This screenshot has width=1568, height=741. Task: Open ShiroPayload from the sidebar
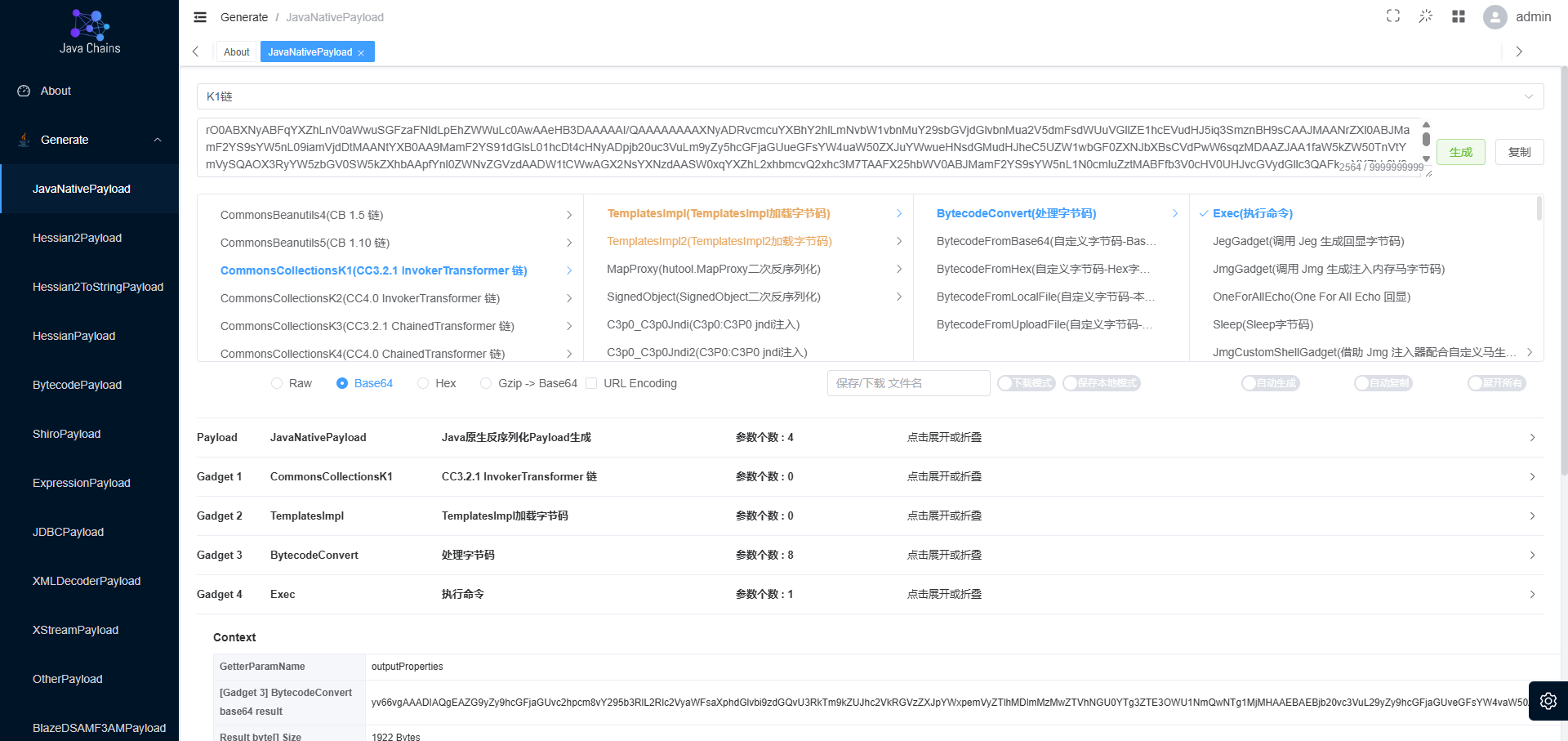[67, 434]
